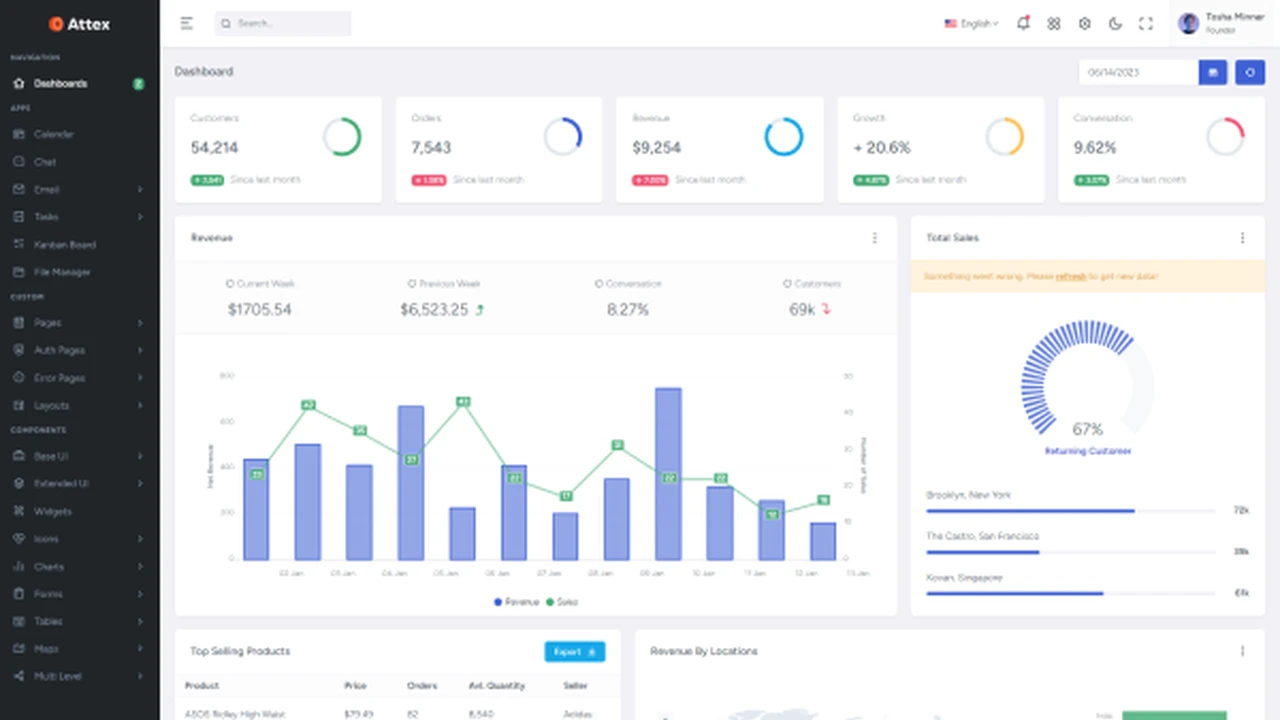Click the Orders value 7,543

click(431, 147)
